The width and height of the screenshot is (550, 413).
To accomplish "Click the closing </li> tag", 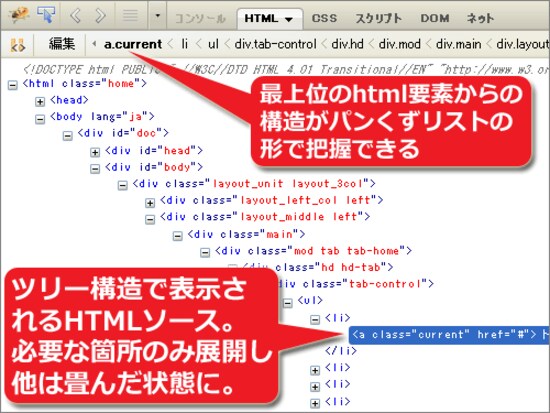I will (341, 351).
